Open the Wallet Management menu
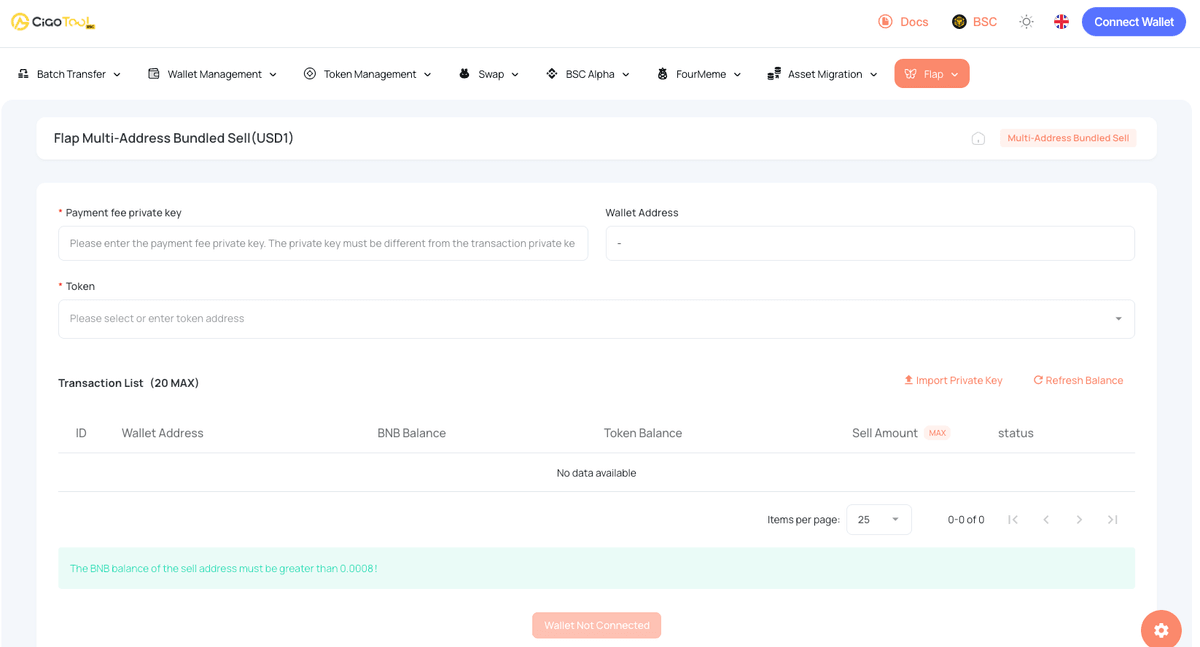 (x=212, y=74)
